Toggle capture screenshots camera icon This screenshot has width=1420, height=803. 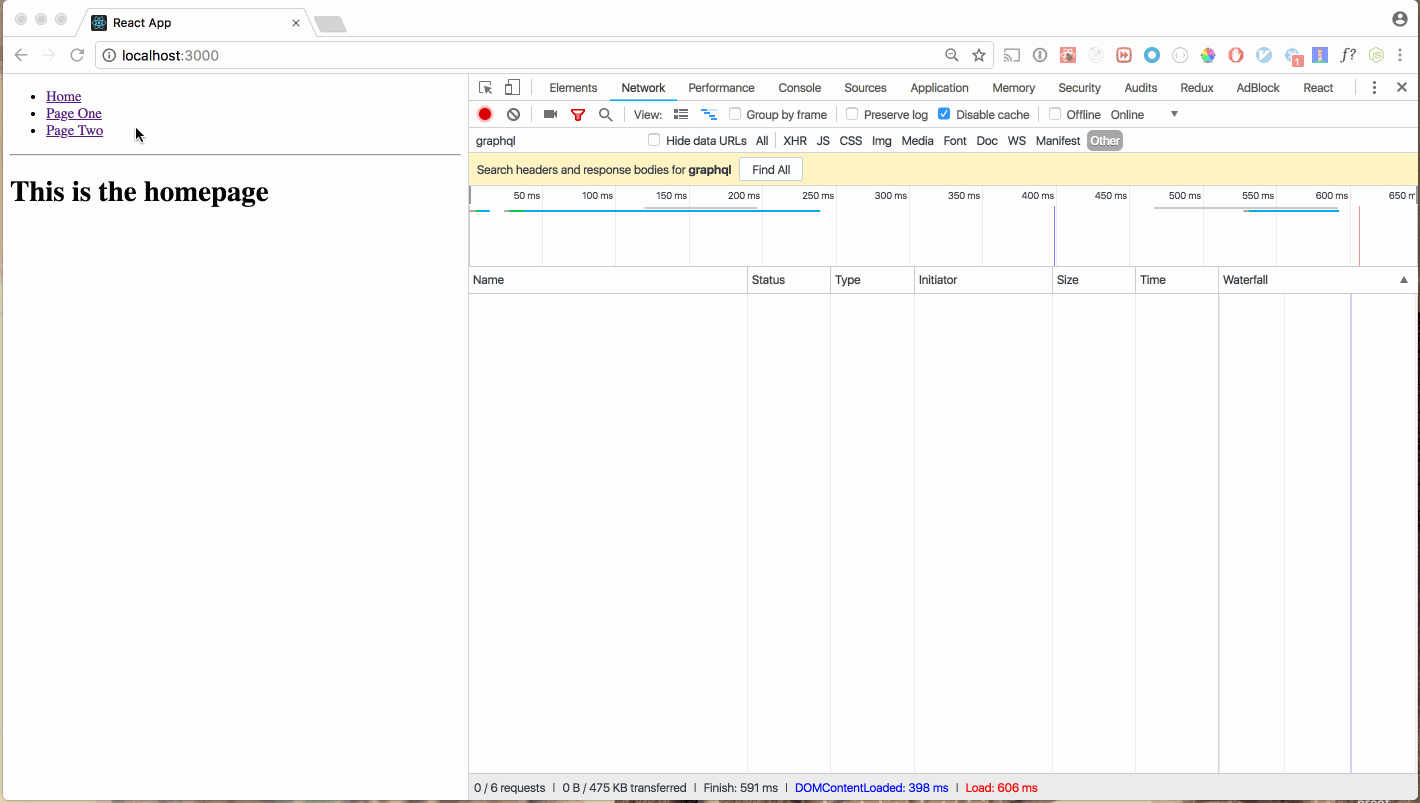550,114
